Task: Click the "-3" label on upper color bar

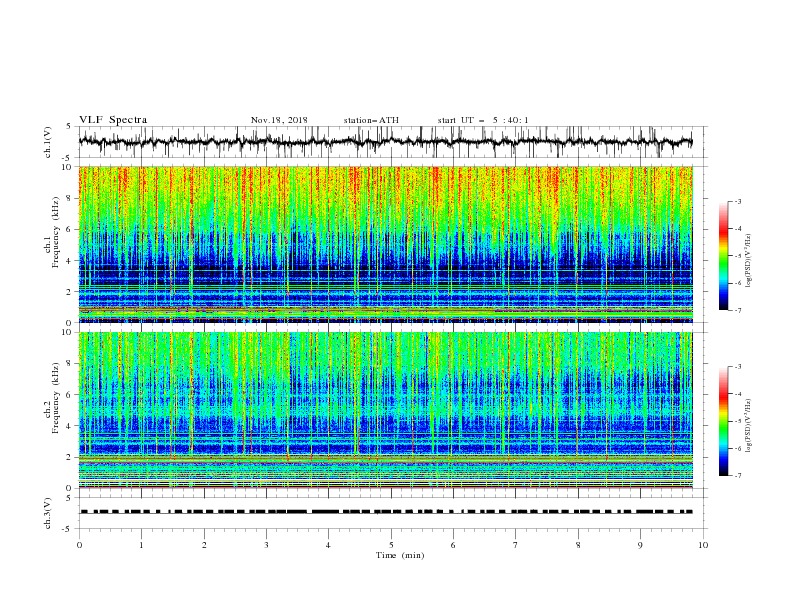Action: click(737, 201)
